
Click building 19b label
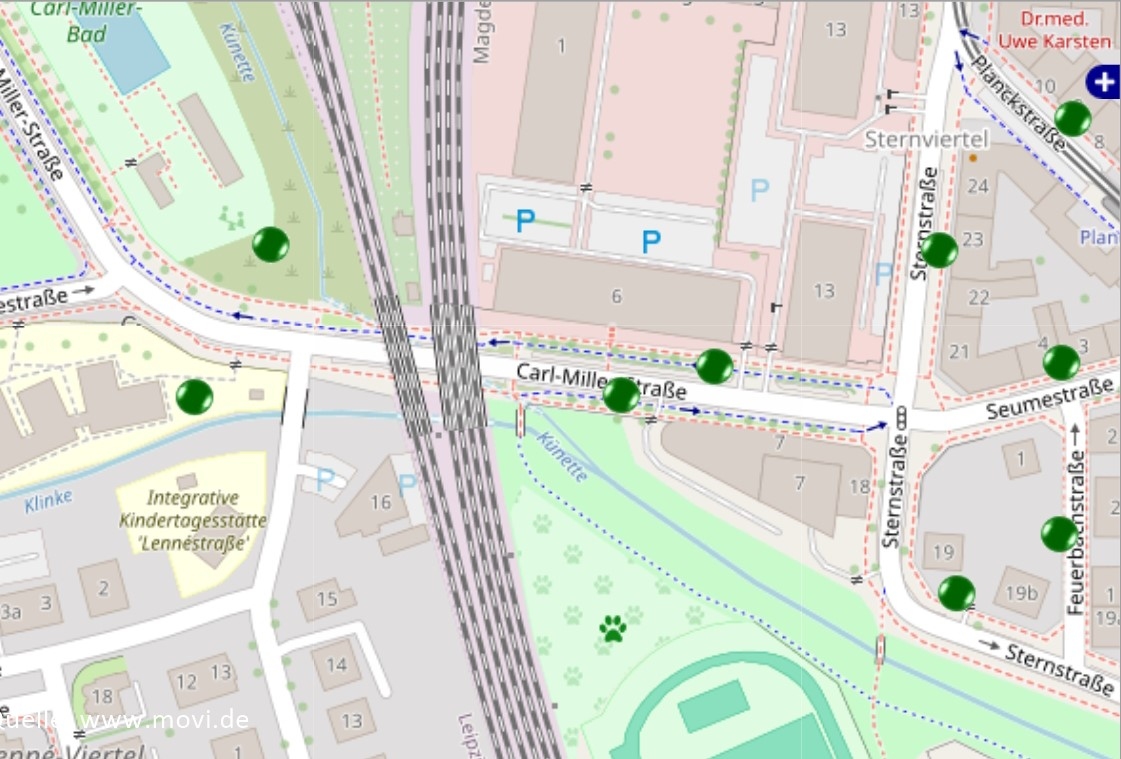(x=1021, y=593)
